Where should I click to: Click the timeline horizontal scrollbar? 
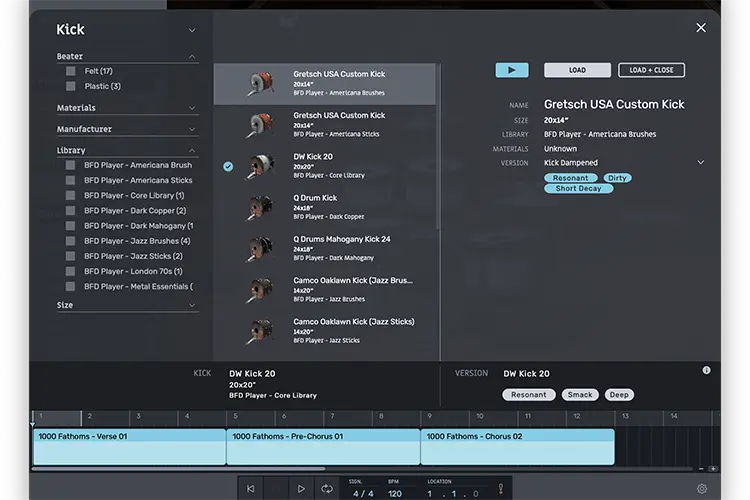(178, 469)
